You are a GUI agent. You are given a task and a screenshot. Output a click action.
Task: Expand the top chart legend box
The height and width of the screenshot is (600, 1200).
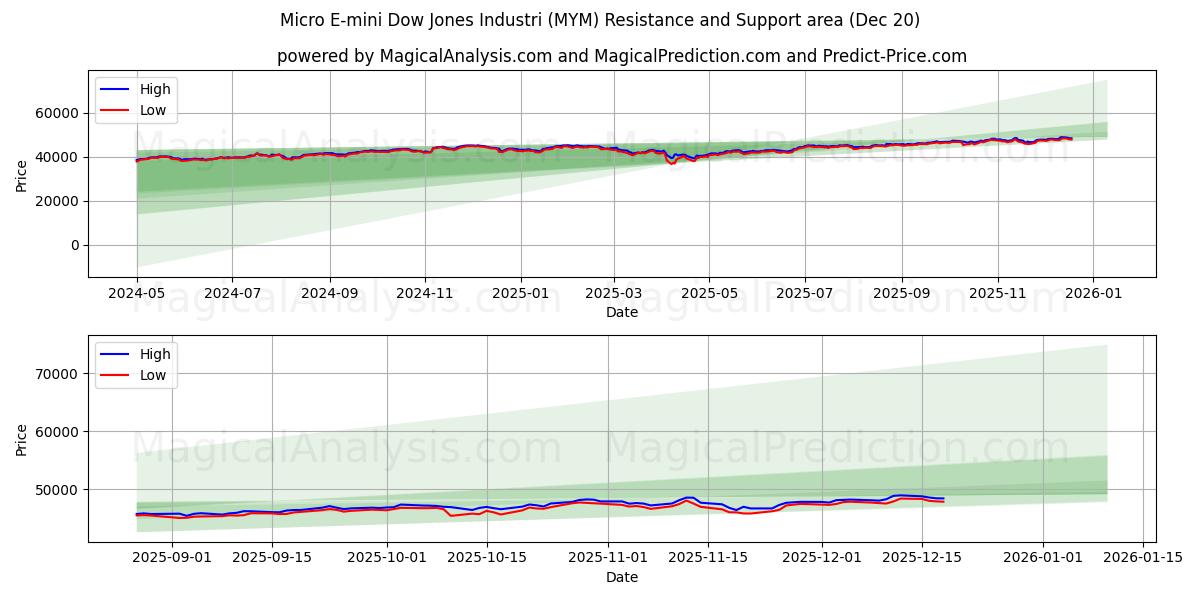click(136, 99)
